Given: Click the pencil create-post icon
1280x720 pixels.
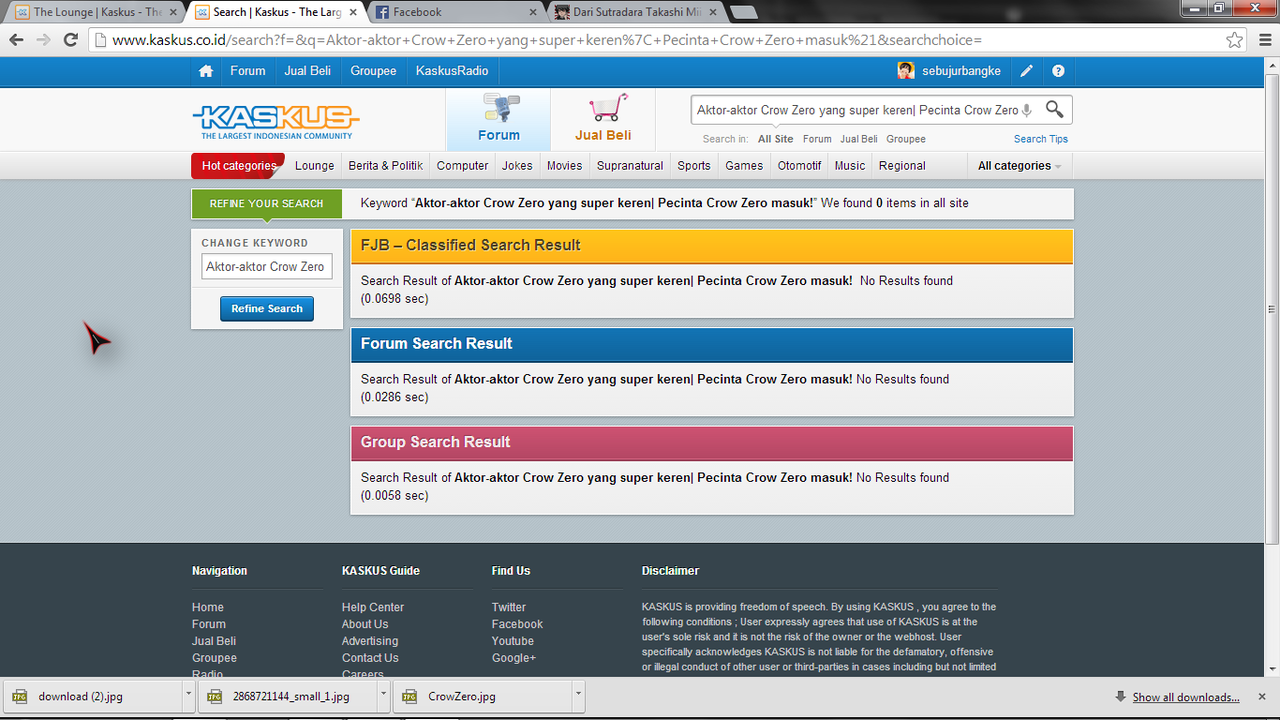Looking at the screenshot, I should click(1027, 71).
